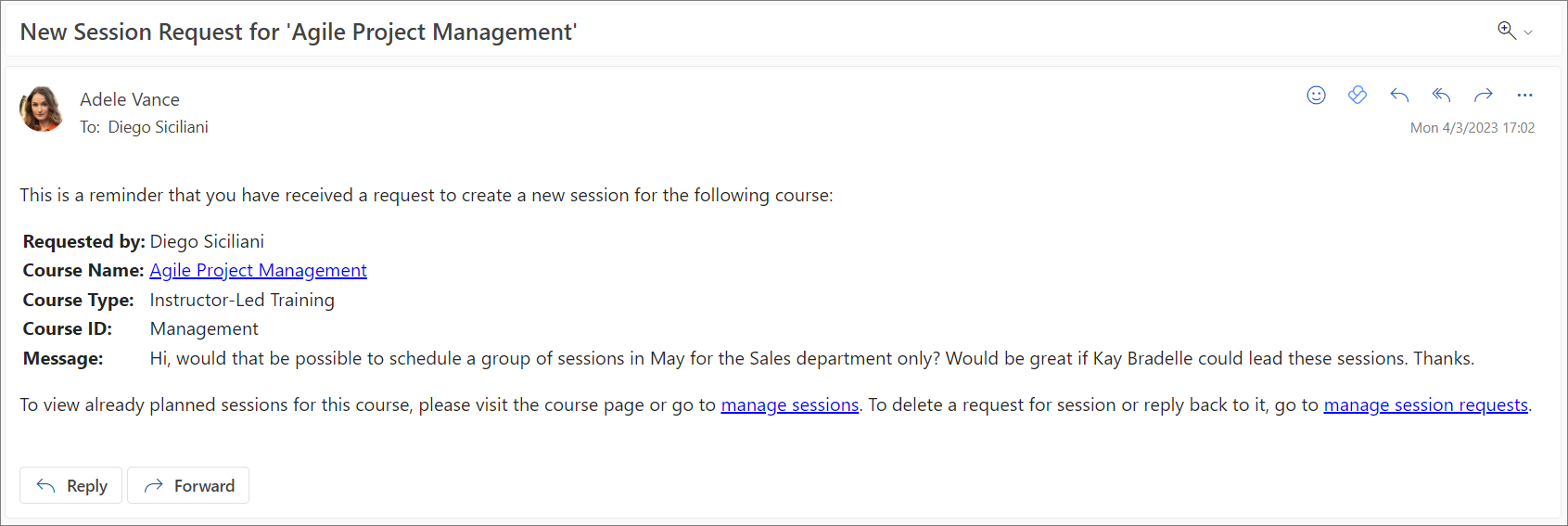Image resolution: width=1568 pixels, height=526 pixels.
Task: Click the reply arrow icon in header
Action: pos(1399,95)
